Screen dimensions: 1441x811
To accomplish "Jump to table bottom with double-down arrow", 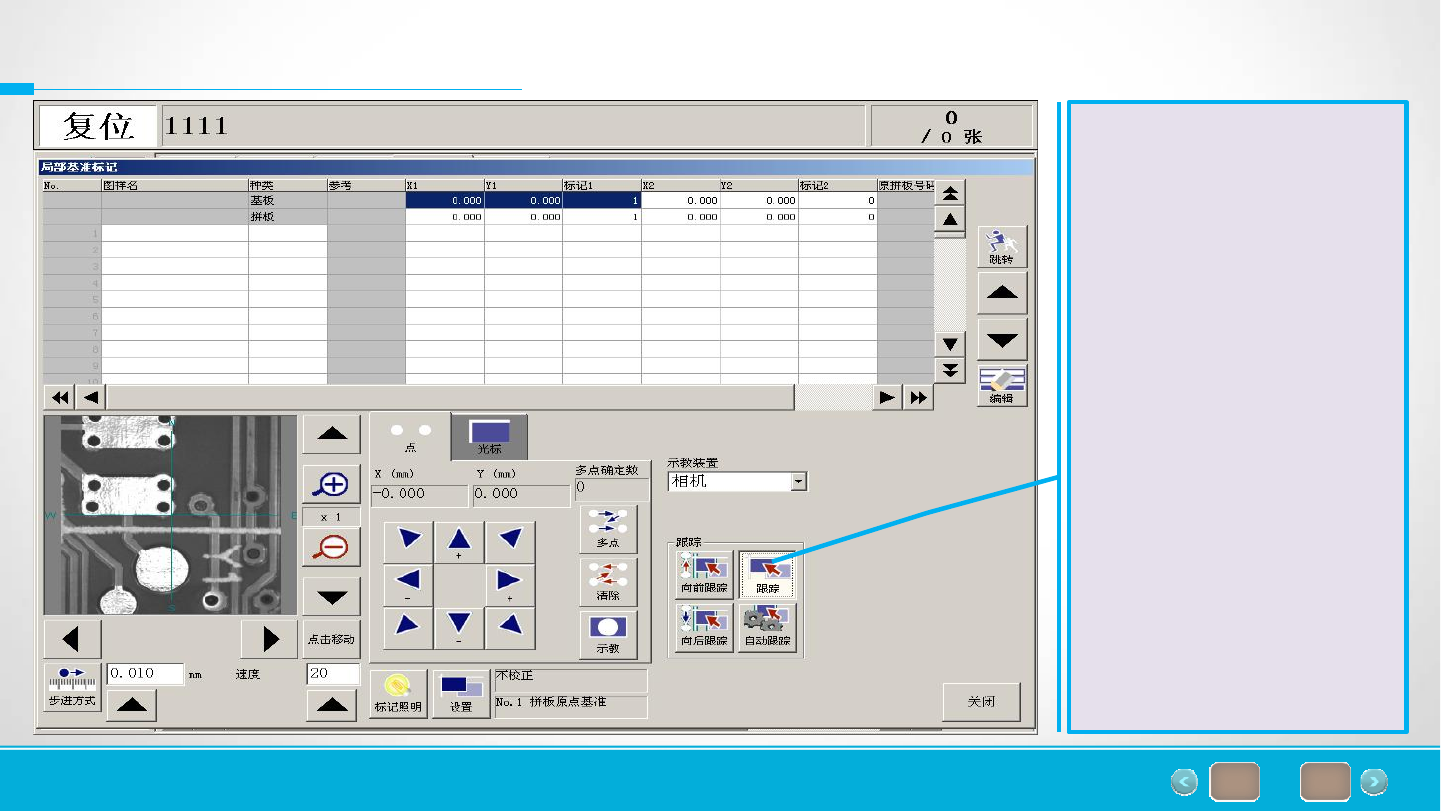I will (x=950, y=370).
